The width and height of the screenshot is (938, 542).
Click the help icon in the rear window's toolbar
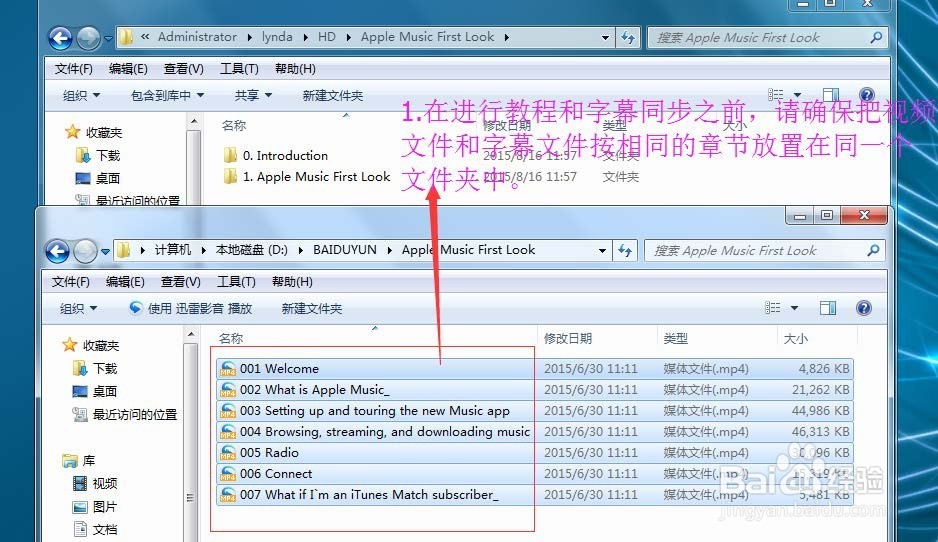pos(867,95)
